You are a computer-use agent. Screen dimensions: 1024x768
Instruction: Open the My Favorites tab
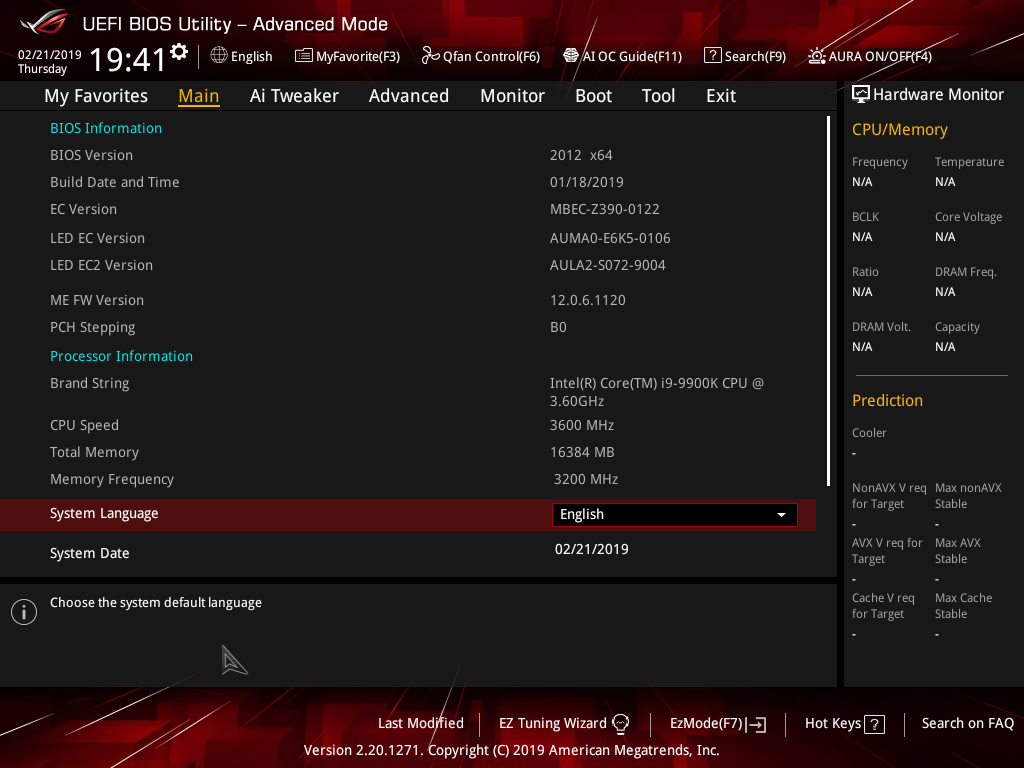(x=96, y=96)
